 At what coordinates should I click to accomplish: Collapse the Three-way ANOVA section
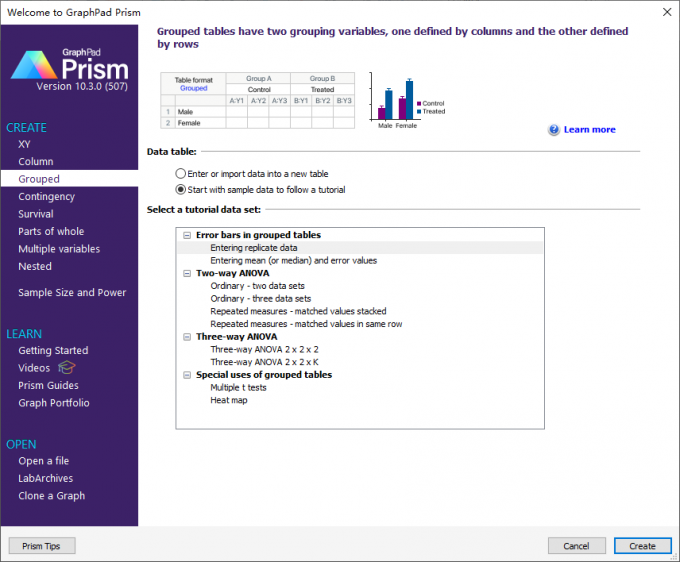click(x=187, y=337)
